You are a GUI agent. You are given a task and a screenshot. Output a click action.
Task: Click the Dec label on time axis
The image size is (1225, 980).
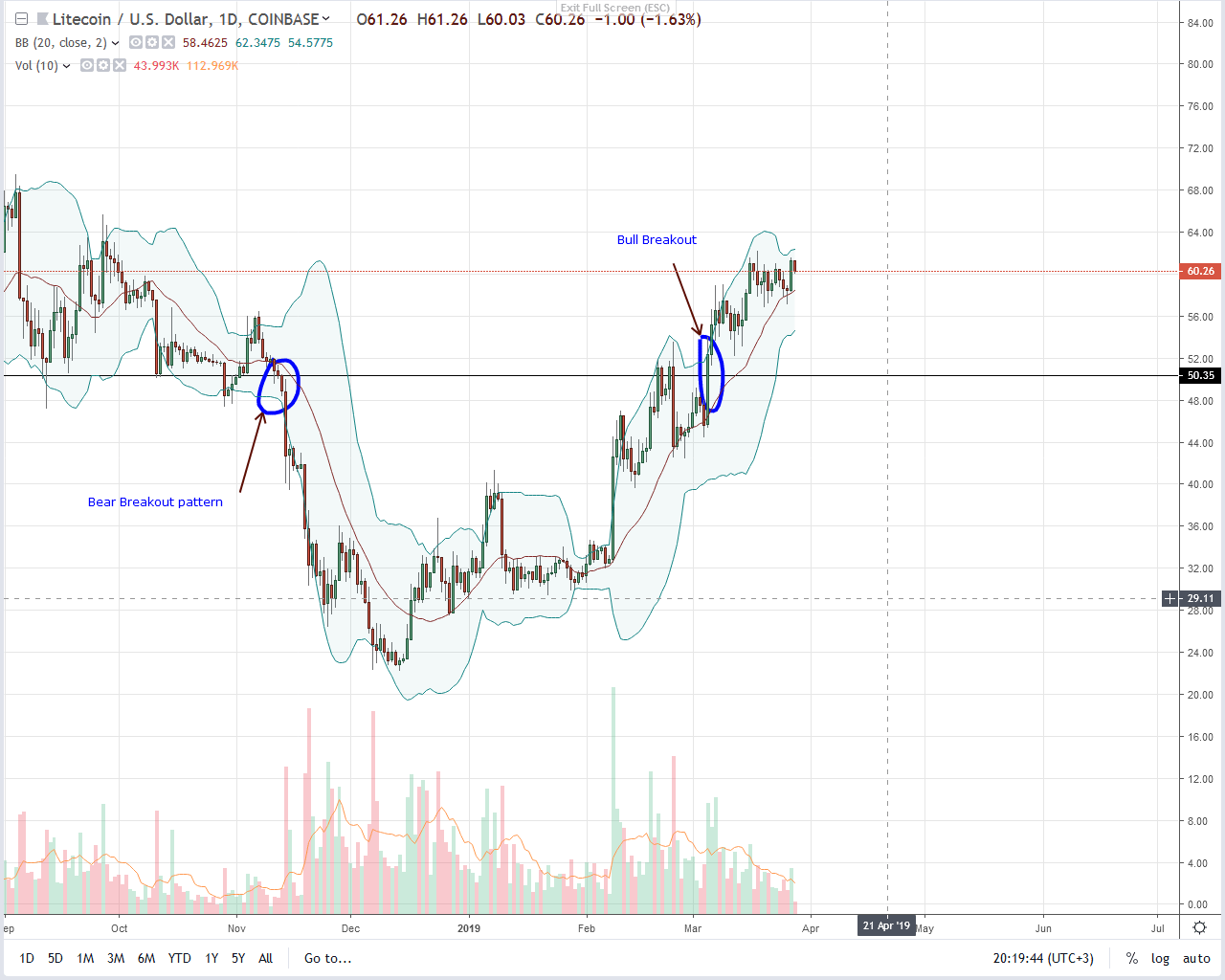click(351, 928)
